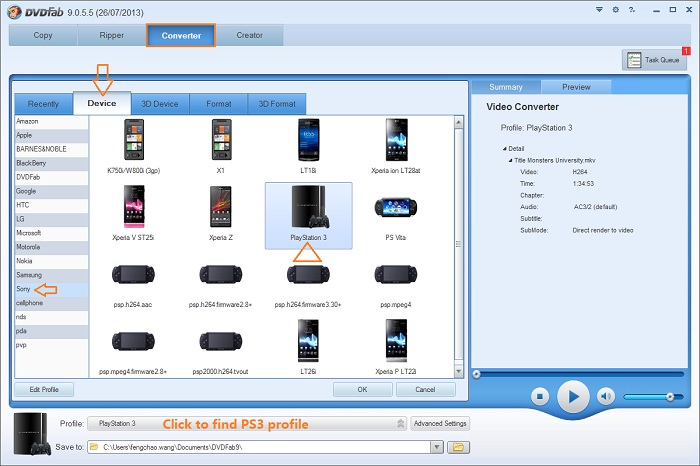The image size is (700, 466).
Task: Pick the PS Vita device icon
Action: tap(396, 207)
